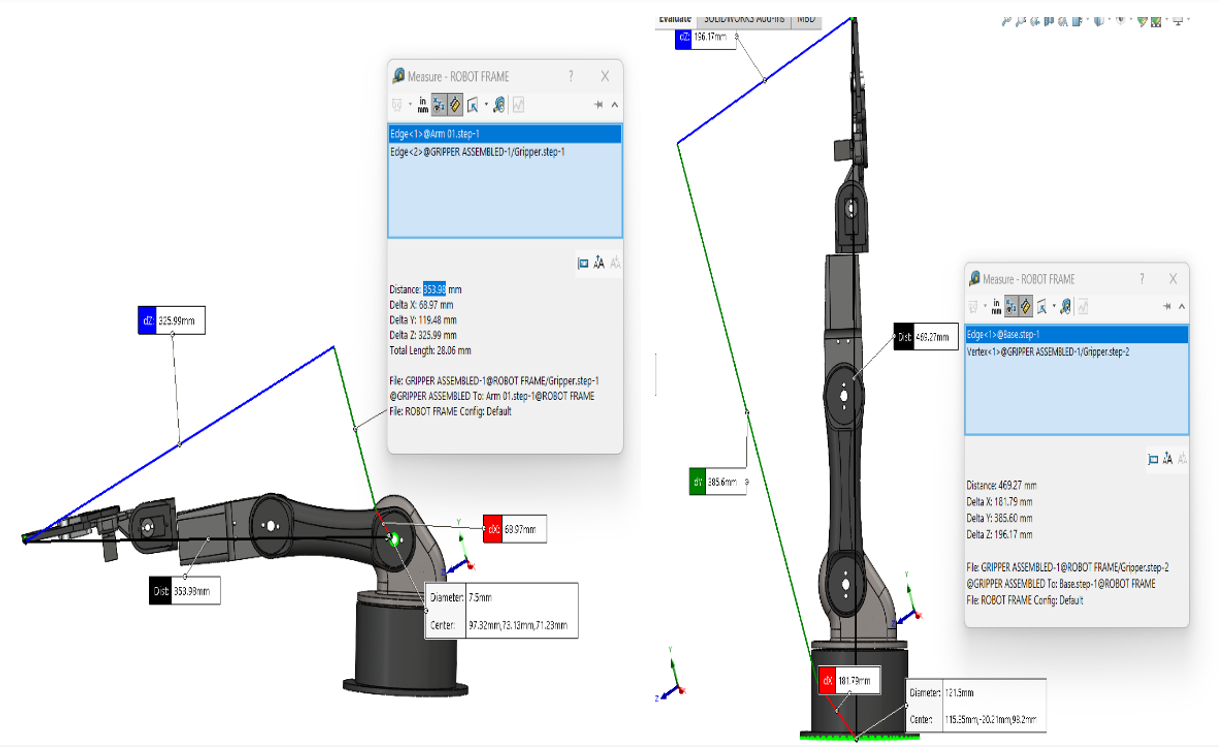1219x747 pixels.
Task: Click the dX 181.79mm callout
Action: click(849, 681)
